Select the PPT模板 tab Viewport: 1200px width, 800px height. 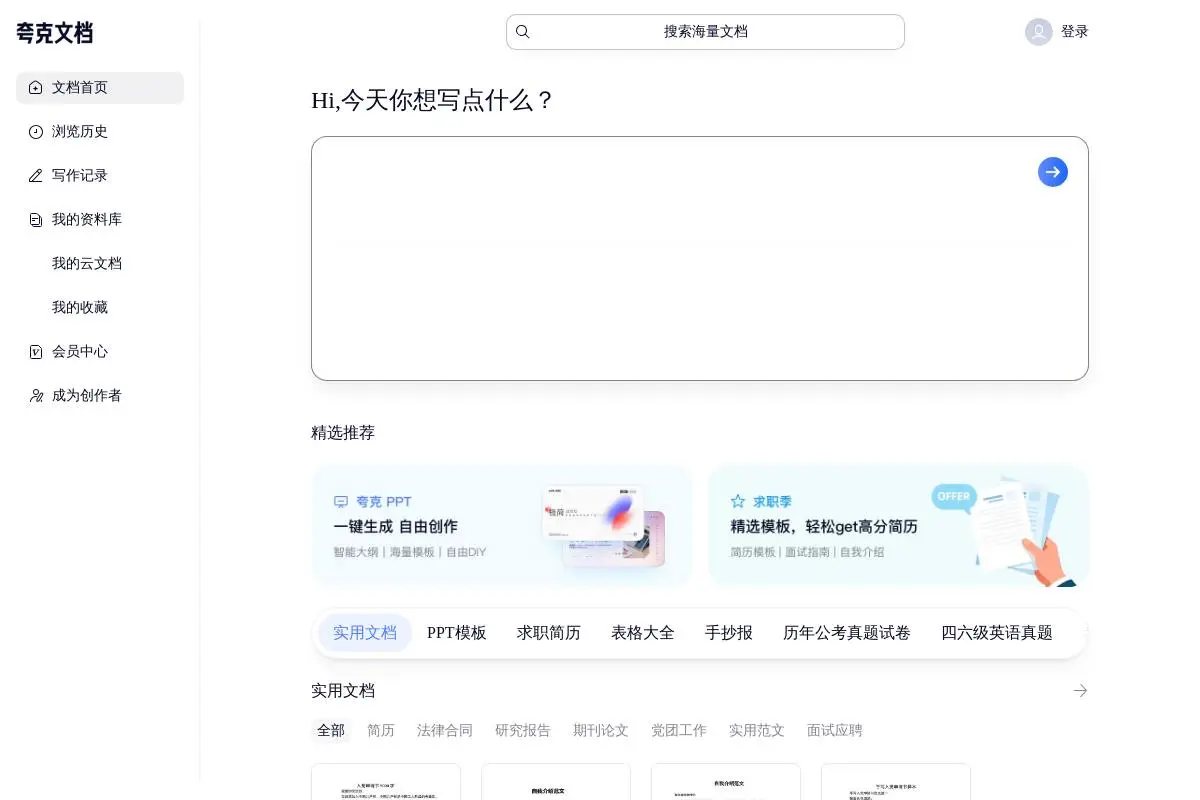pyautogui.click(x=457, y=633)
